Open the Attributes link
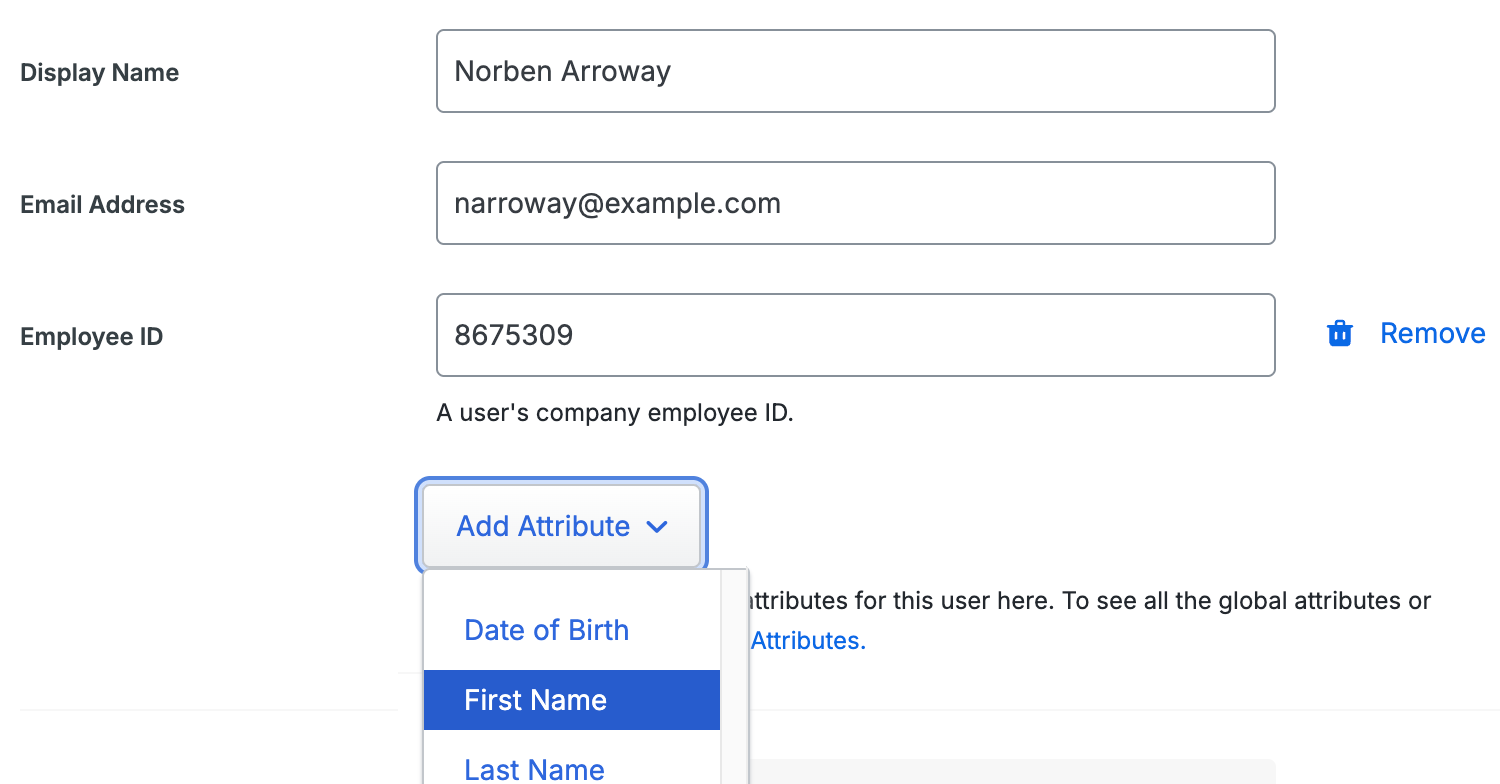 tap(806, 640)
